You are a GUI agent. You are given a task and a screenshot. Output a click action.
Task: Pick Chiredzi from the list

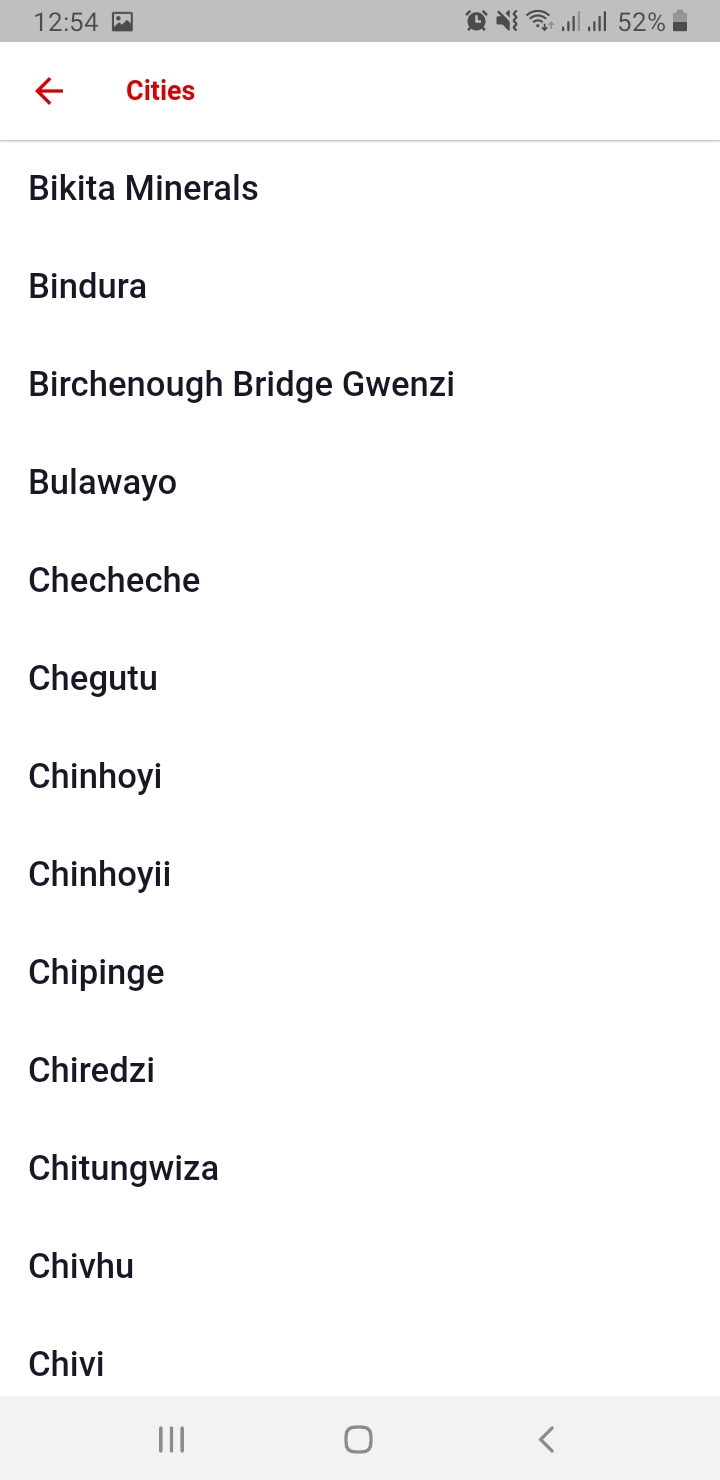[x=92, y=1070]
